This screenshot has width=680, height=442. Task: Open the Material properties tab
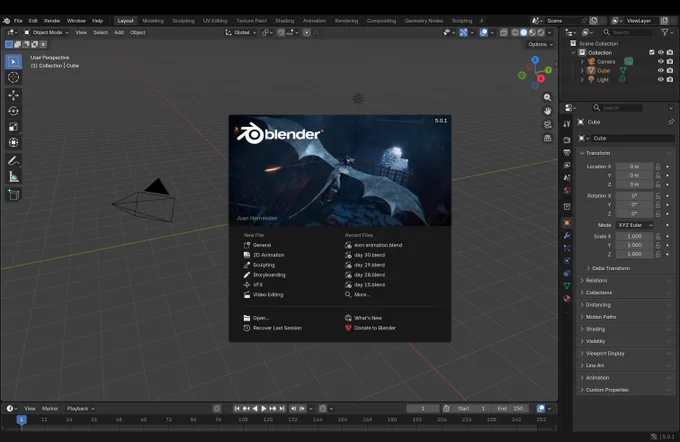[567, 298]
